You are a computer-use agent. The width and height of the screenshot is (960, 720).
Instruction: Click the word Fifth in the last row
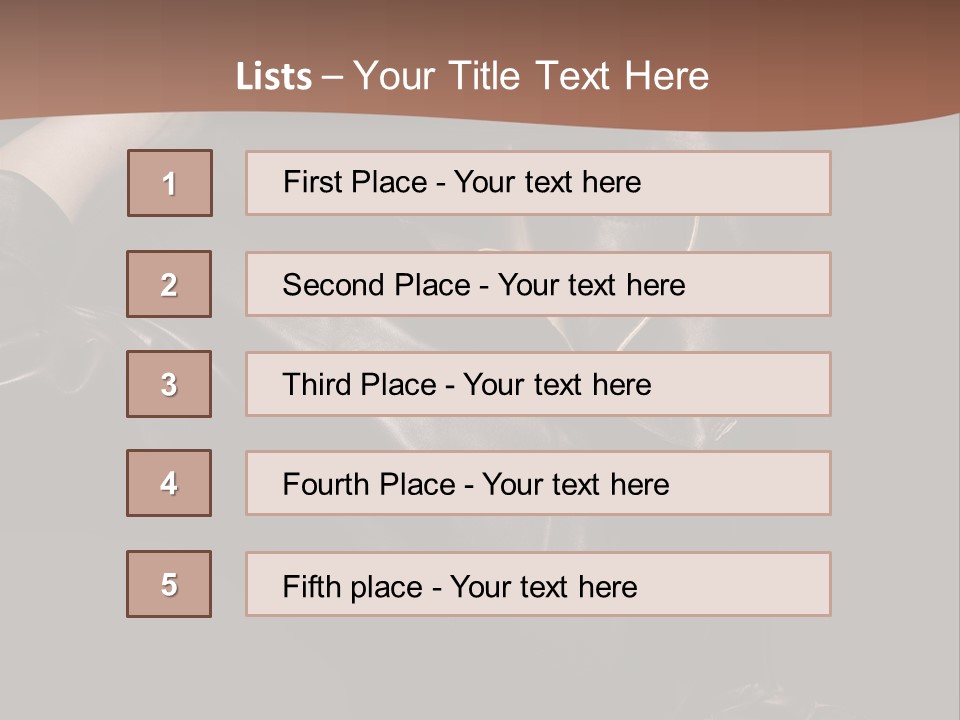(x=312, y=586)
